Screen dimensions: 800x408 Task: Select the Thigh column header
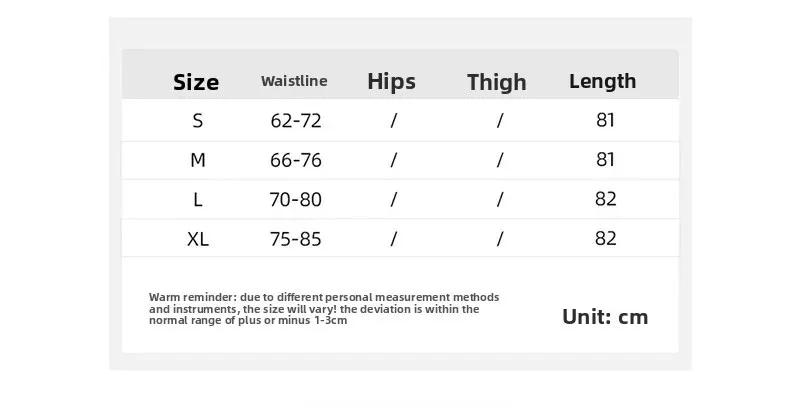pos(498,82)
